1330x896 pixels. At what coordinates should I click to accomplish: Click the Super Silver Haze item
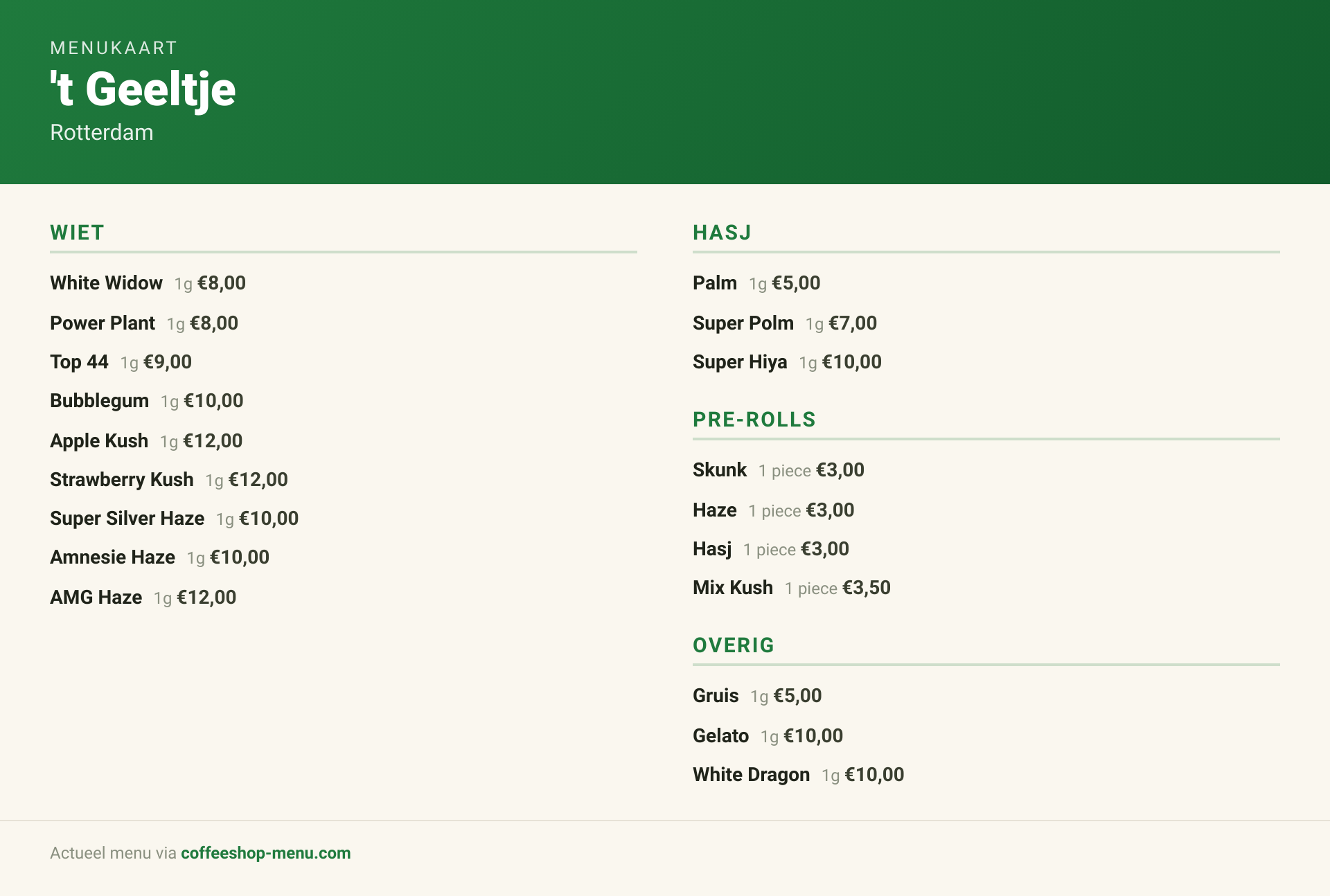[x=127, y=519]
